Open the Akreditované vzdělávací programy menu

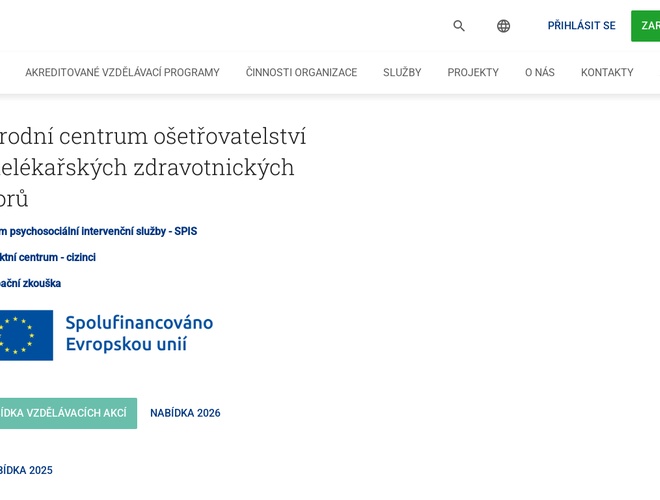tap(122, 73)
